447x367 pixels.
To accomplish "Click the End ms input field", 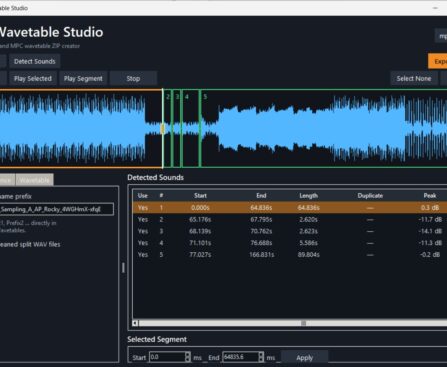I will pos(240,357).
